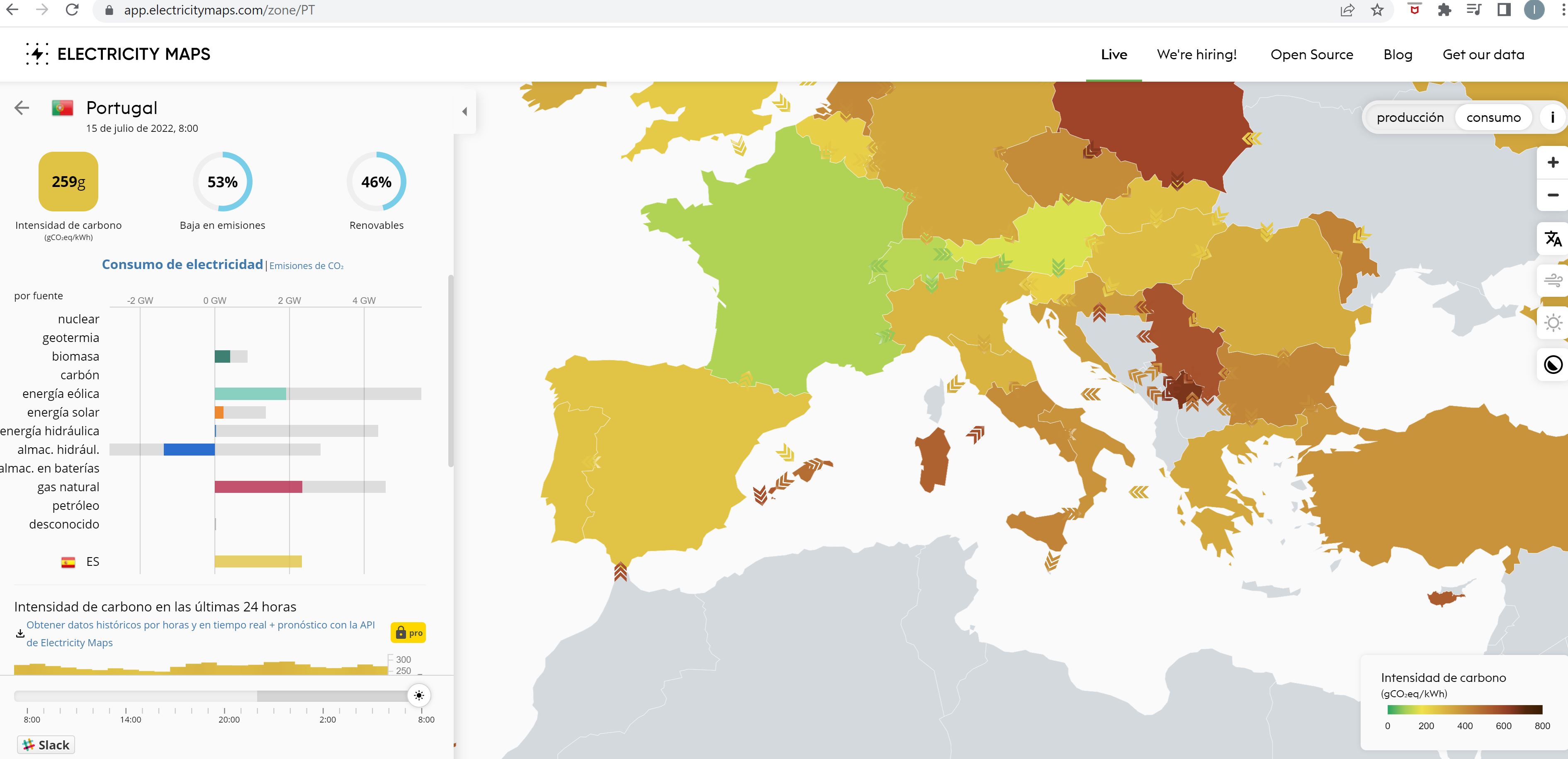The height and width of the screenshot is (759, 1568).
Task: Toggle the solar layer sun icon
Action: [x=1553, y=323]
